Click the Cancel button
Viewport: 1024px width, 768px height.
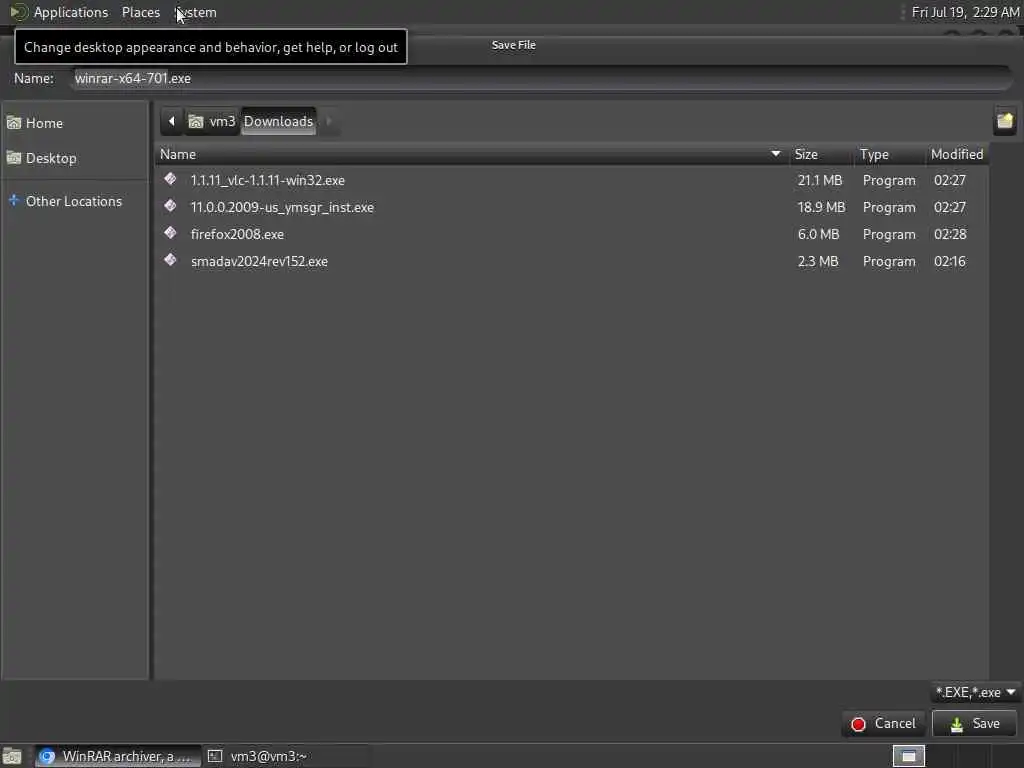pyautogui.click(x=883, y=724)
